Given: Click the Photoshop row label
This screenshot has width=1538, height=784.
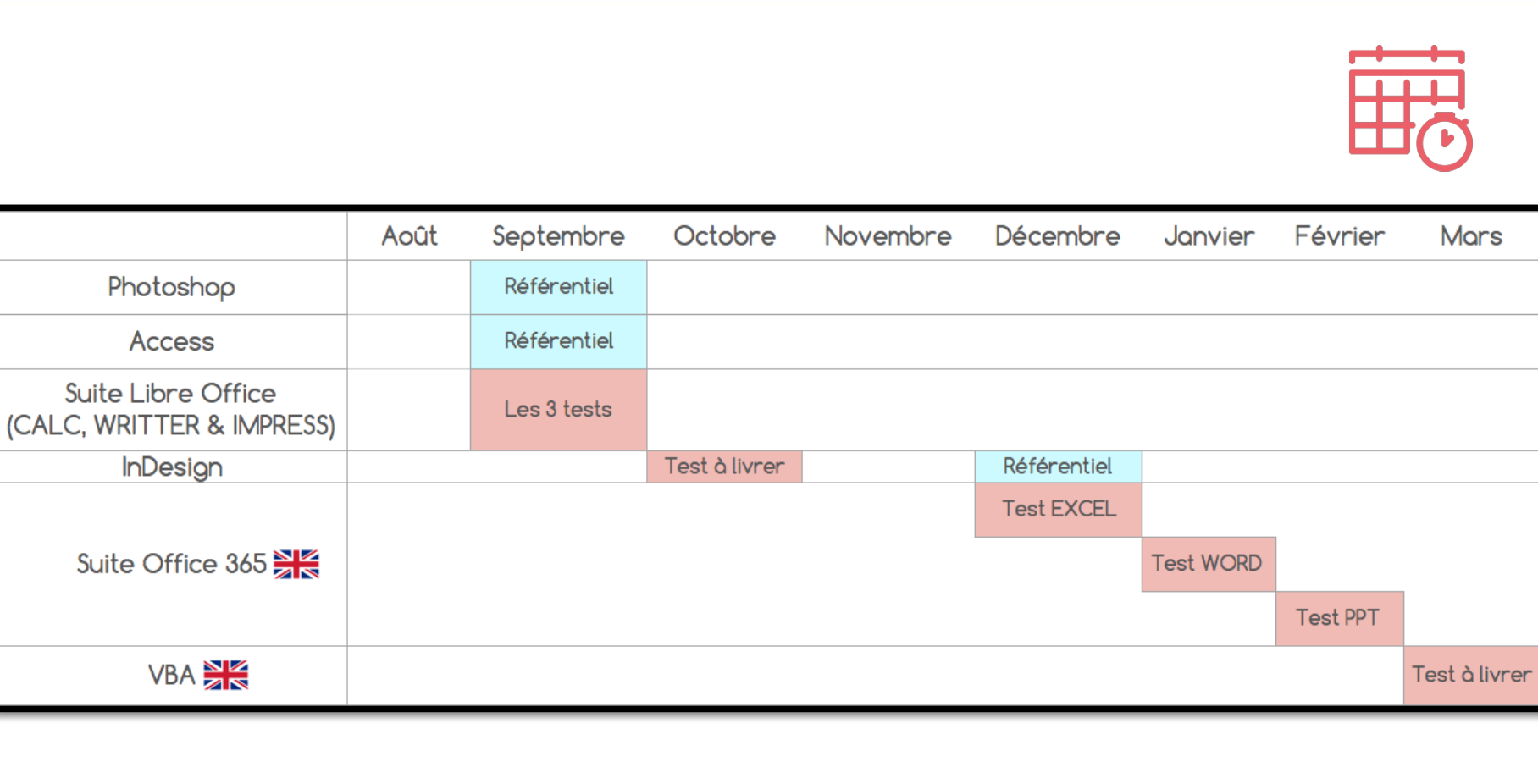Looking at the screenshot, I should pos(172,287).
